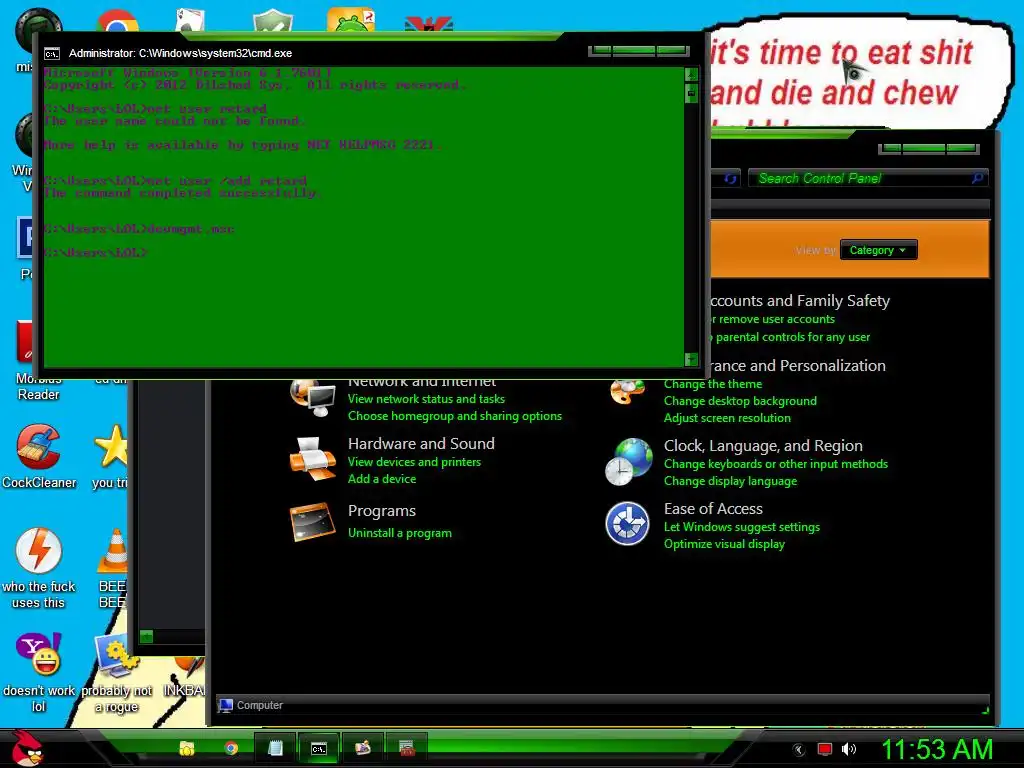This screenshot has height=768, width=1024.
Task: Click Let Windows suggest settings
Action: [x=741, y=527]
